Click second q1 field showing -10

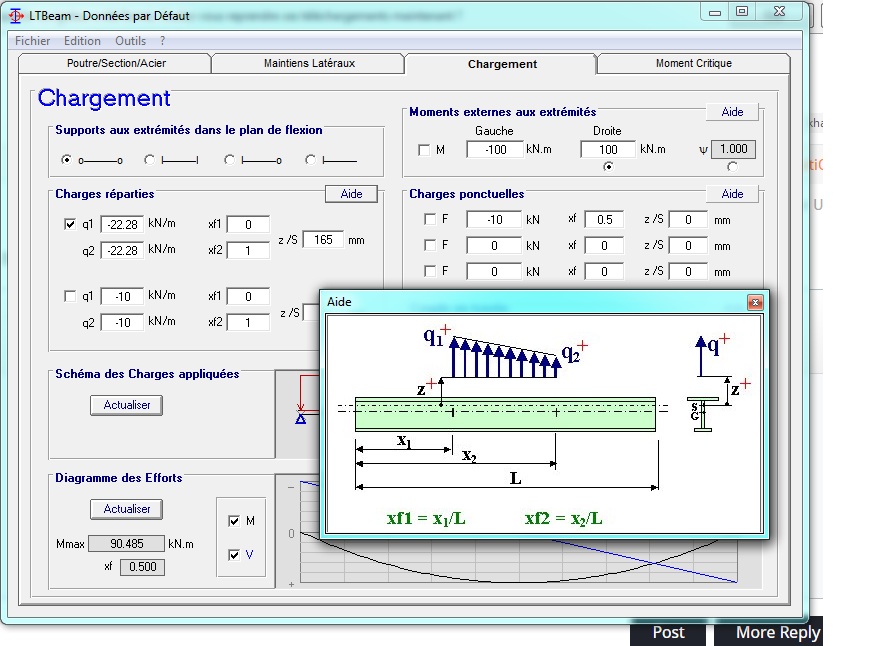pyautogui.click(x=122, y=296)
